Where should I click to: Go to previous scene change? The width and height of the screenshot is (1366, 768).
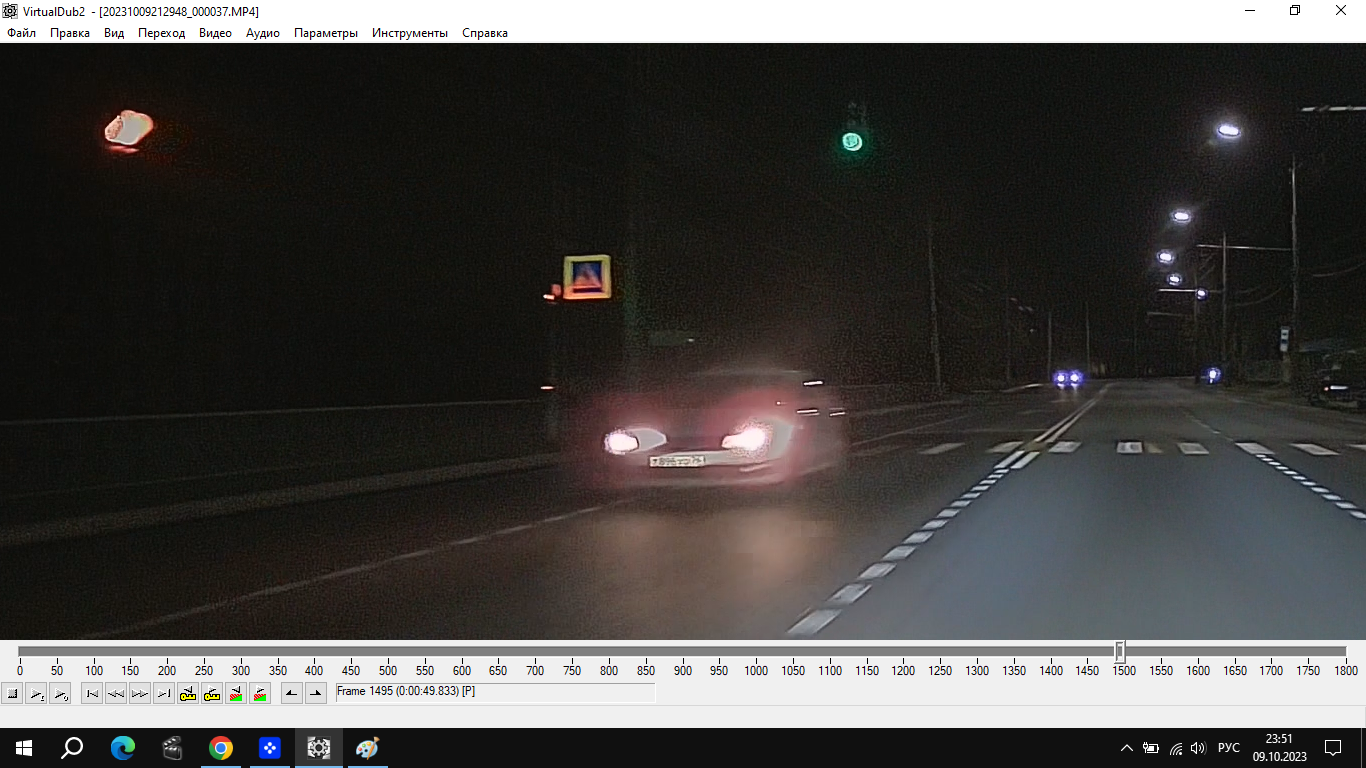click(x=236, y=693)
